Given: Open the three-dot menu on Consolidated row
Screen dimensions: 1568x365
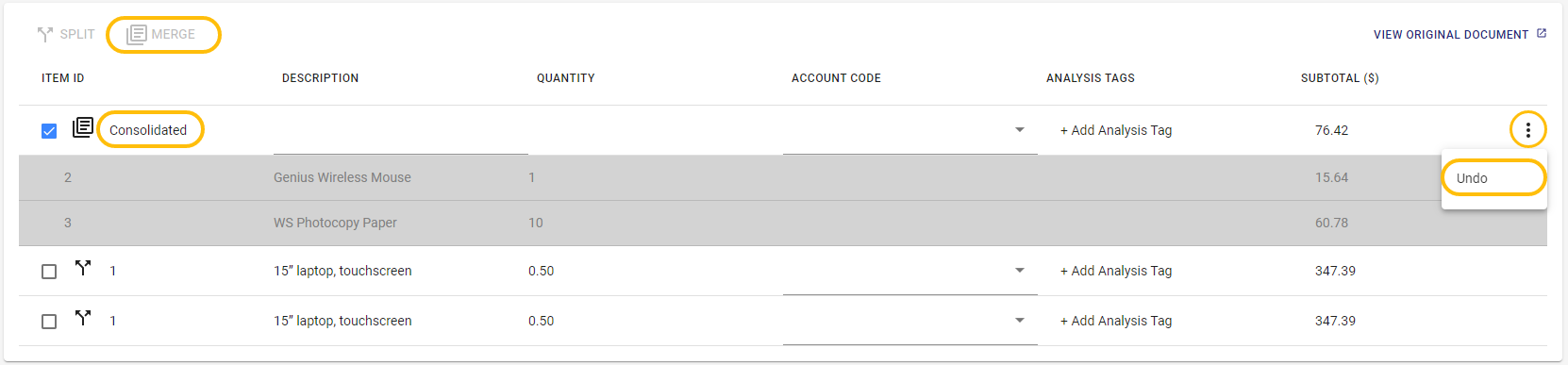Looking at the screenshot, I should coord(1527,130).
